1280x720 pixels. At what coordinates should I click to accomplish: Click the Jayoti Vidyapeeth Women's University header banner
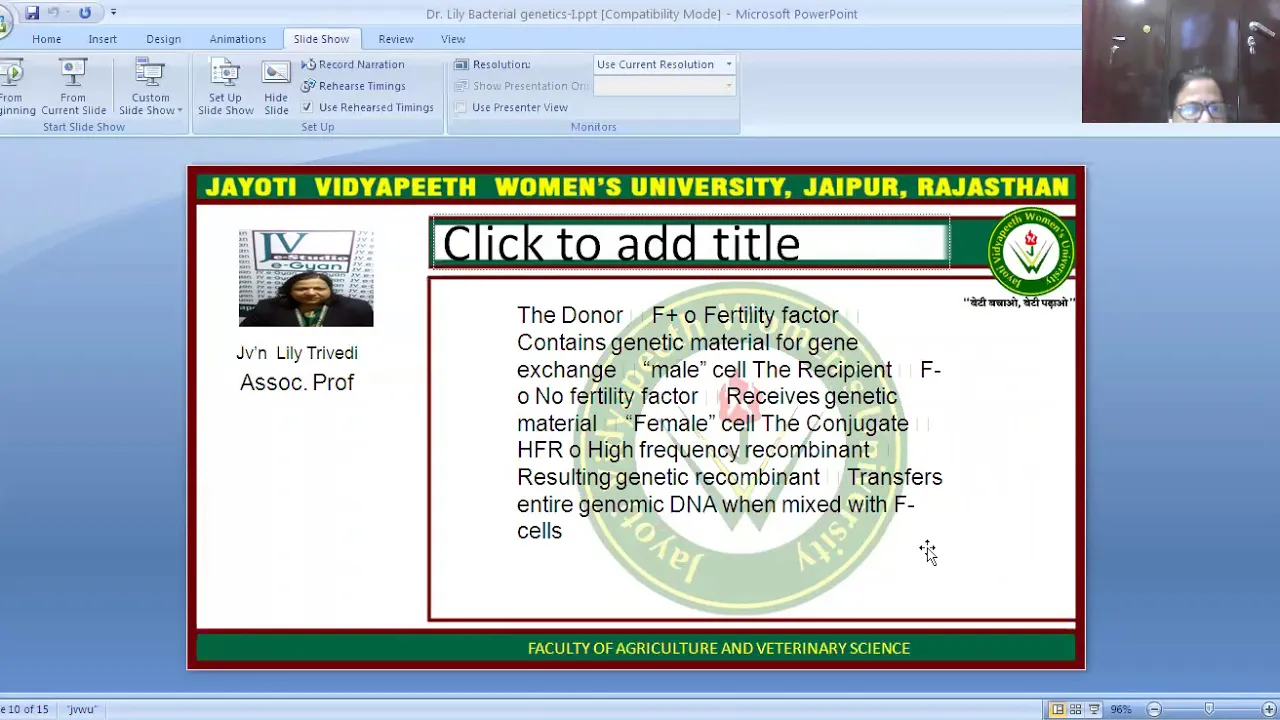pos(636,187)
